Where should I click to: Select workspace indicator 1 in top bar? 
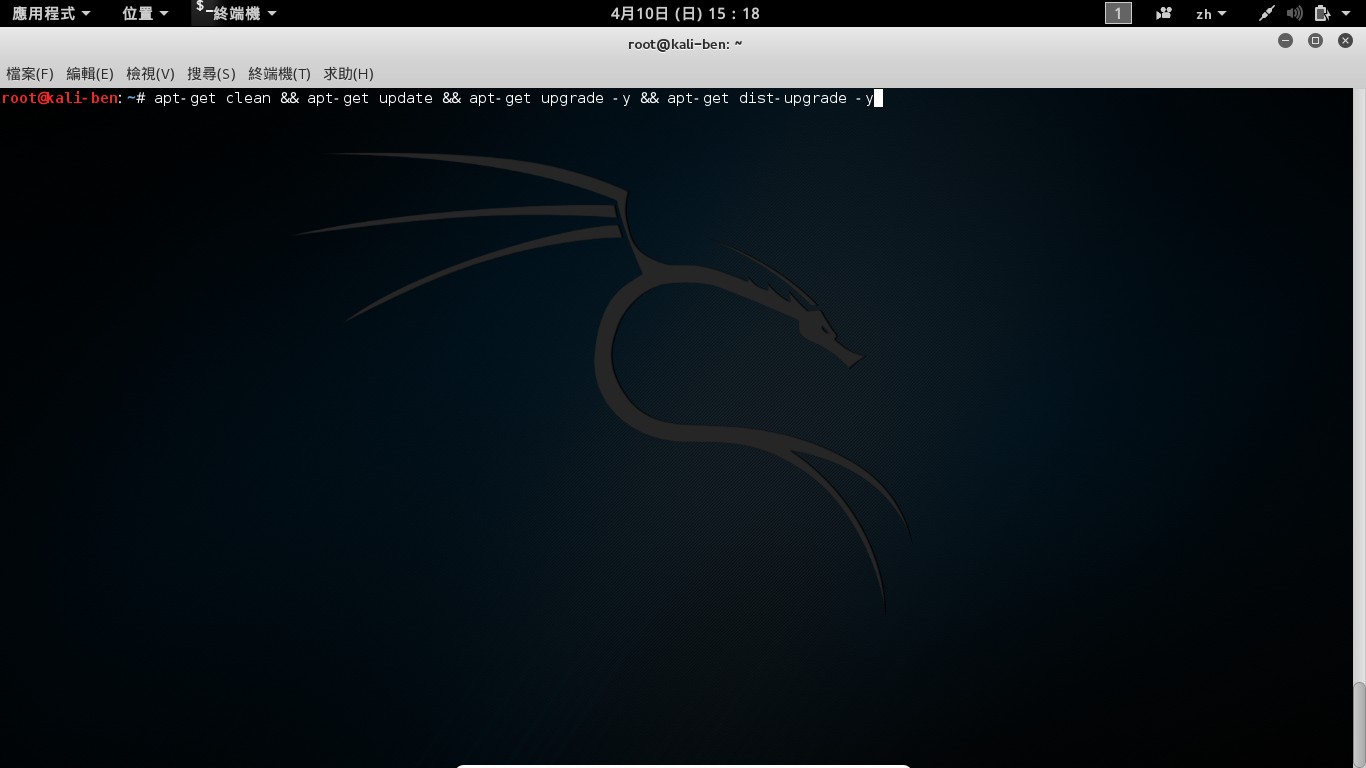pos(1118,13)
